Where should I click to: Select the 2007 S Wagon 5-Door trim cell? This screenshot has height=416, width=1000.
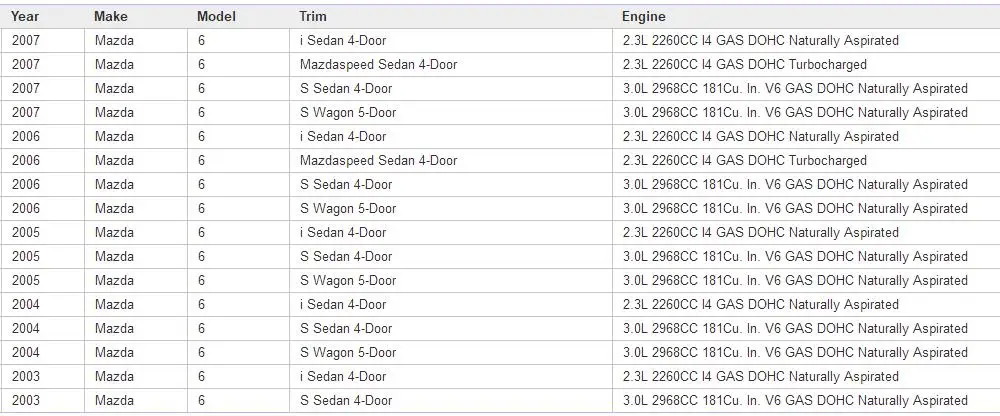click(450, 113)
